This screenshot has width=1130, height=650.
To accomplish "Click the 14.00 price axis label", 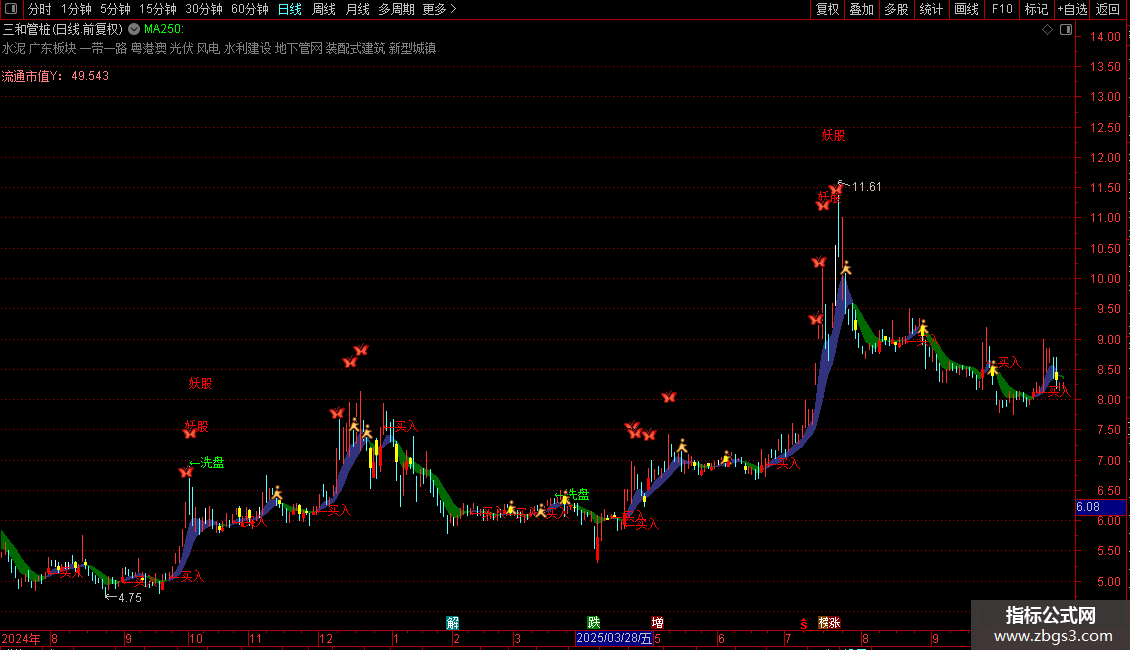I will (1105, 37).
